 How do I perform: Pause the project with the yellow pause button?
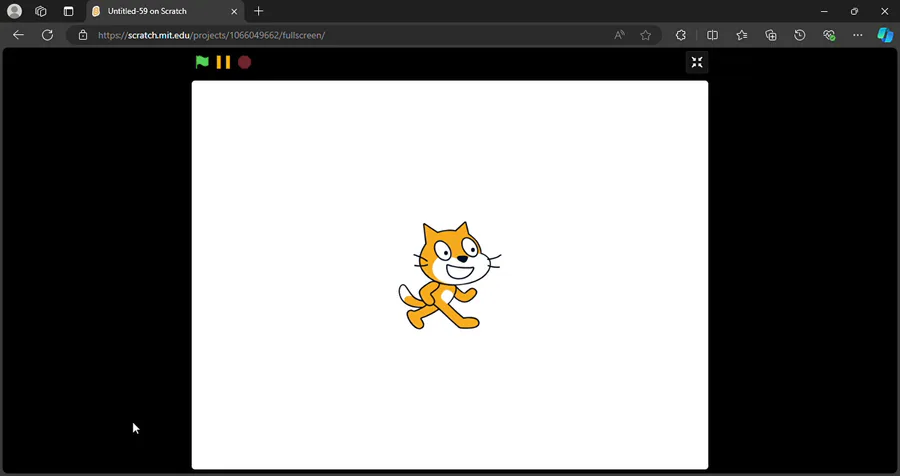[223, 62]
